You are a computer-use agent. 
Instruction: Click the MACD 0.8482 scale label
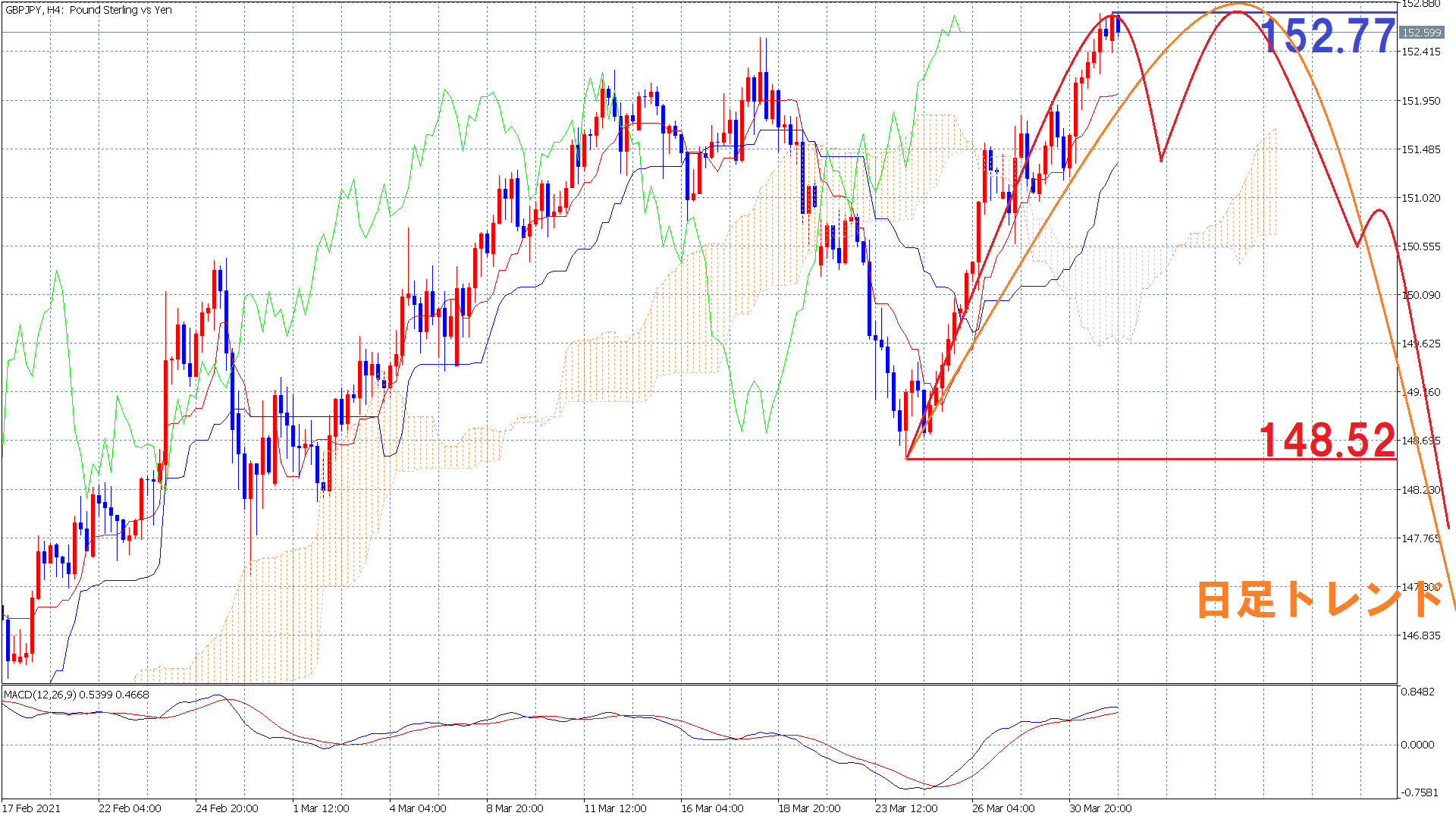pyautogui.click(x=1418, y=692)
